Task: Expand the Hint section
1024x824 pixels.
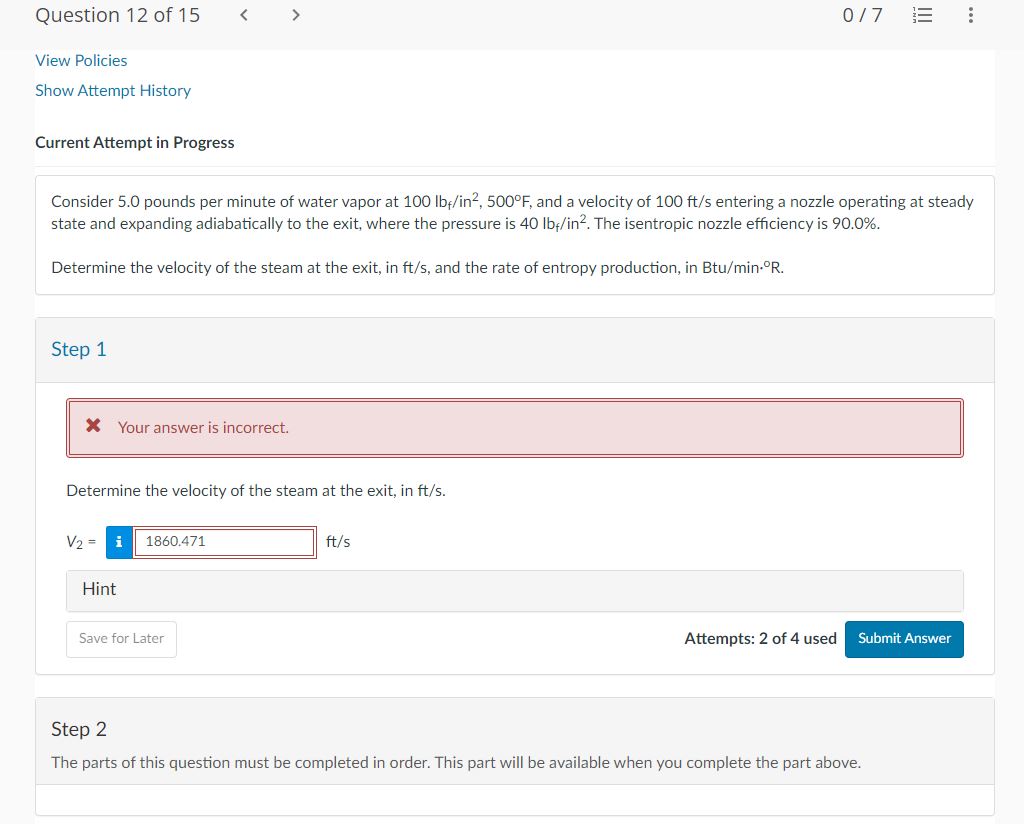Action: (x=515, y=590)
